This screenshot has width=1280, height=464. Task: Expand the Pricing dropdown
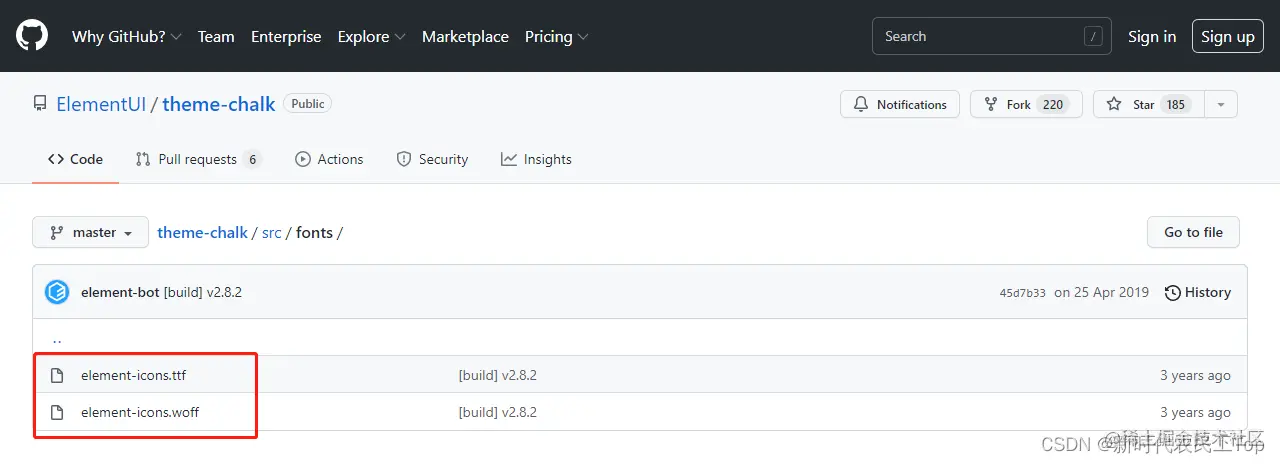tap(556, 36)
